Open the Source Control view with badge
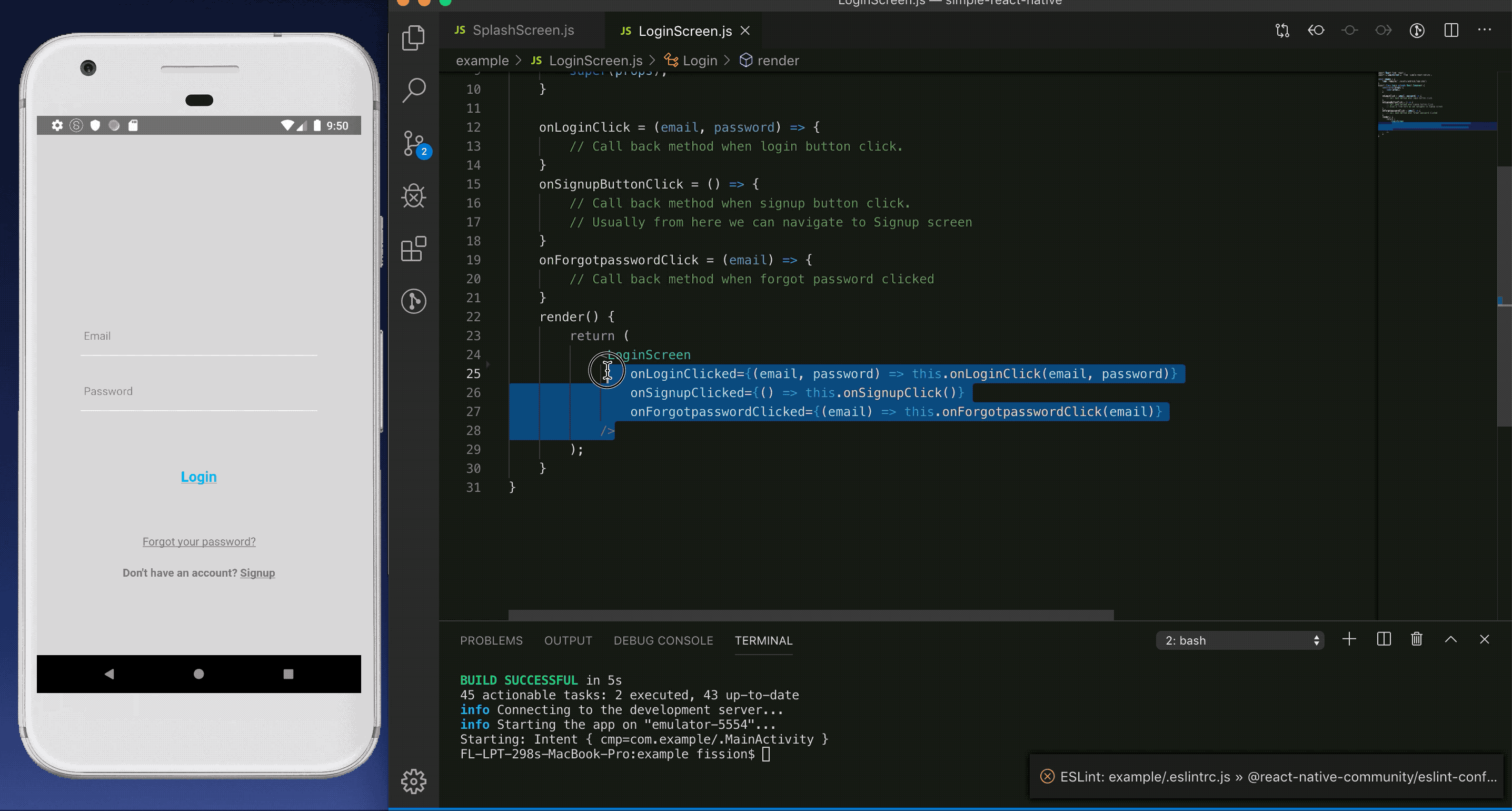The image size is (1512, 811). click(x=414, y=143)
